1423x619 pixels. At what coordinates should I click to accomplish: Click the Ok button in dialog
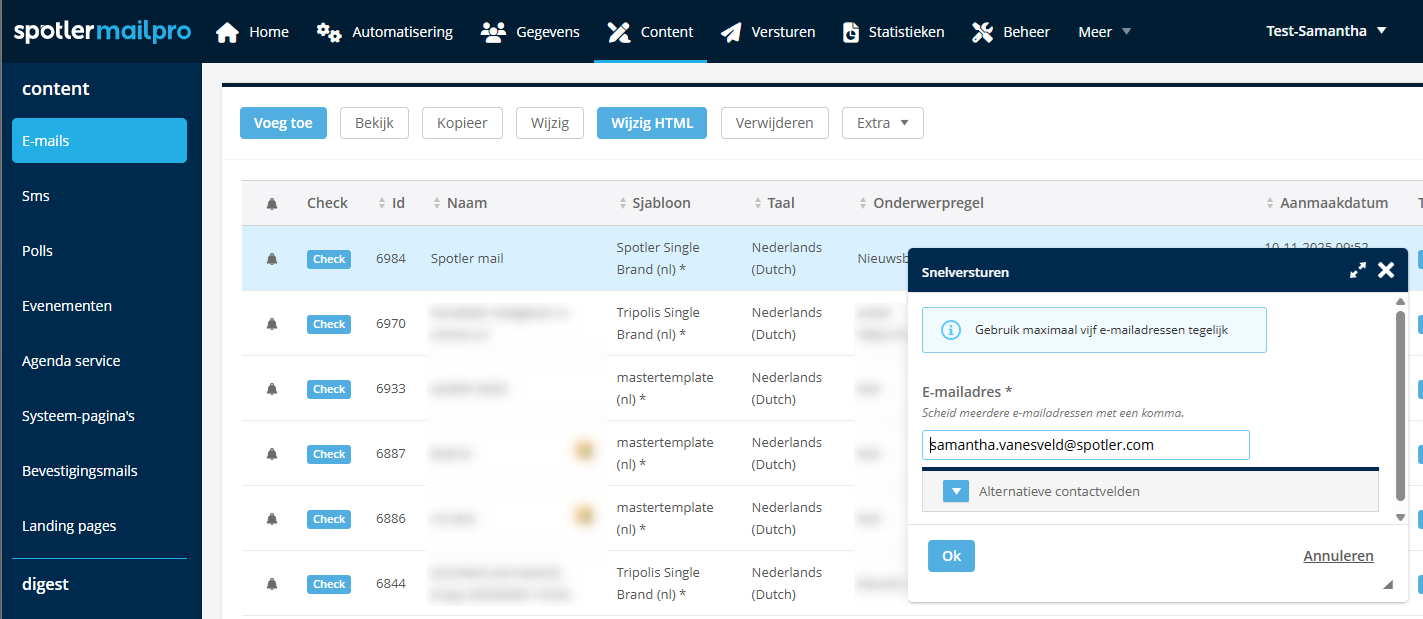[951, 556]
